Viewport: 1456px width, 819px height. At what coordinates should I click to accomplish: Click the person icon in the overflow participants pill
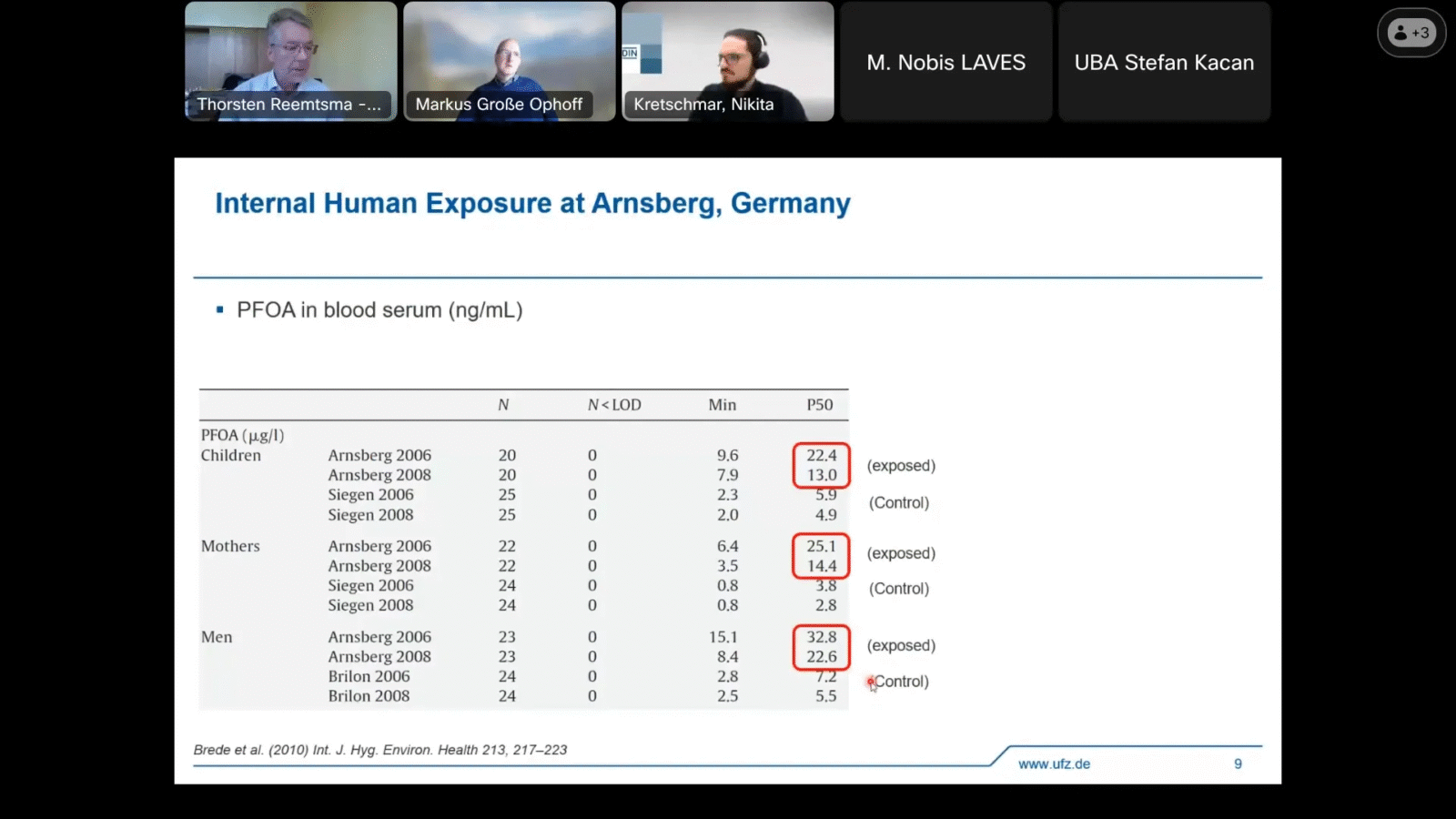1400,33
